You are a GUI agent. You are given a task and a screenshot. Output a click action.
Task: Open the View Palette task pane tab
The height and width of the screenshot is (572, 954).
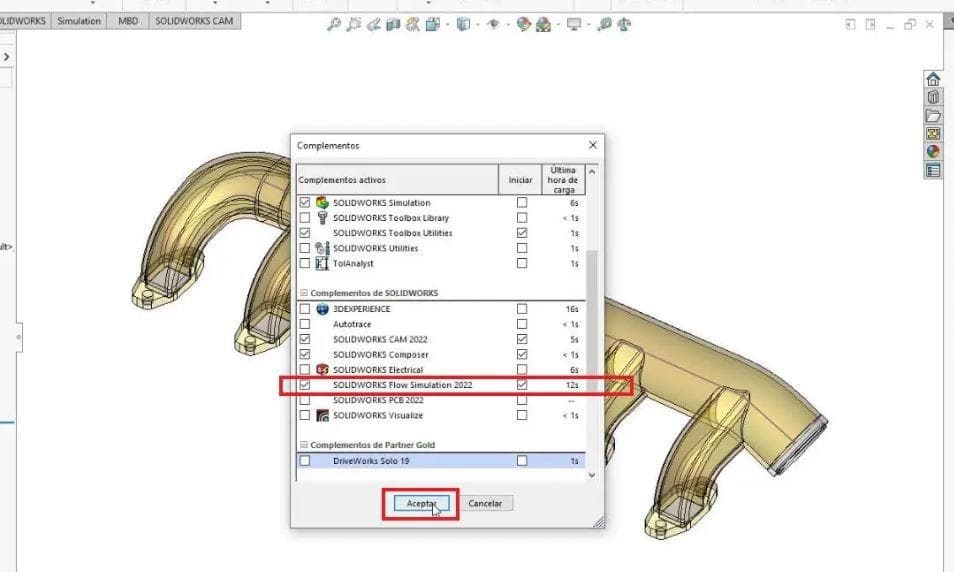[x=933, y=133]
